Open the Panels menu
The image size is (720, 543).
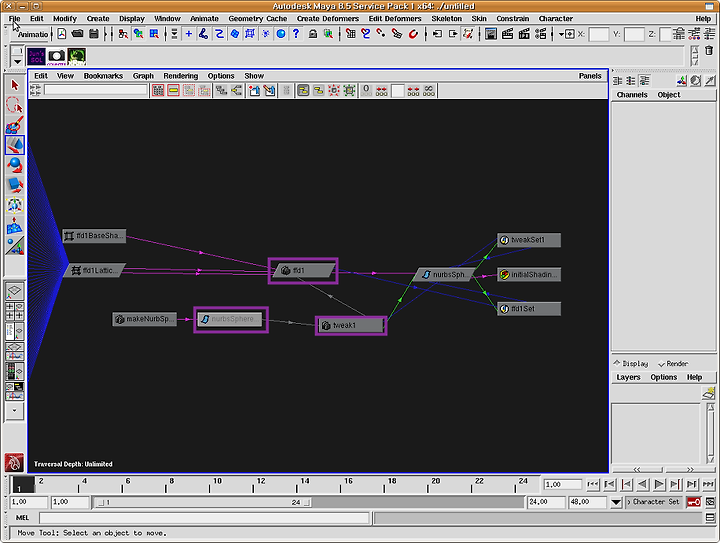click(590, 76)
